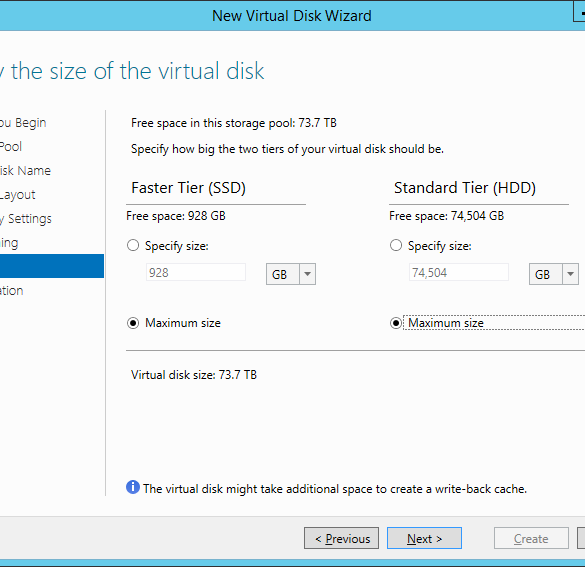Open the last wizard step ending in 'ation'
The height and width of the screenshot is (567, 585).
click(12, 291)
